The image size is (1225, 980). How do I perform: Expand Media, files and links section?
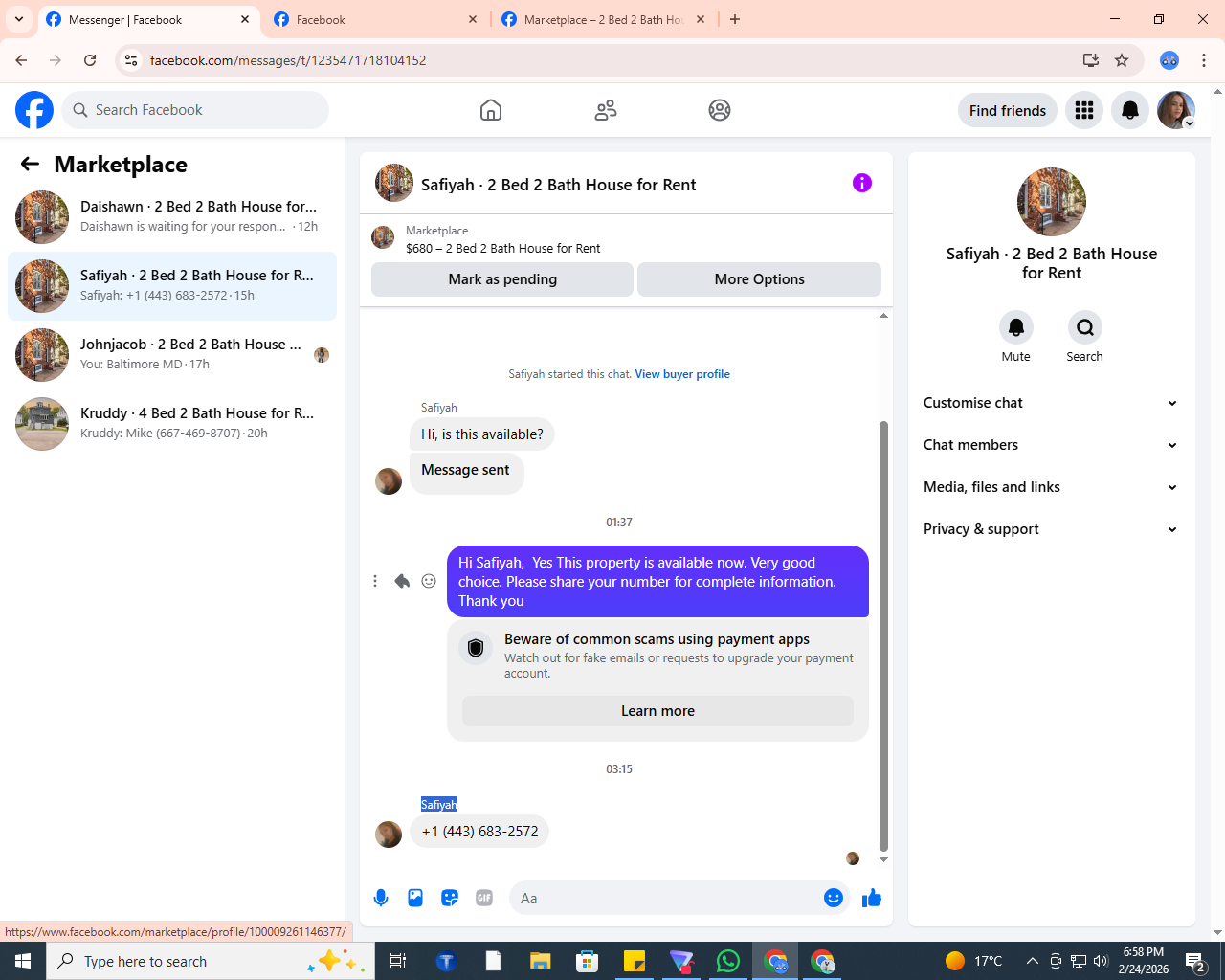[x=1051, y=487]
